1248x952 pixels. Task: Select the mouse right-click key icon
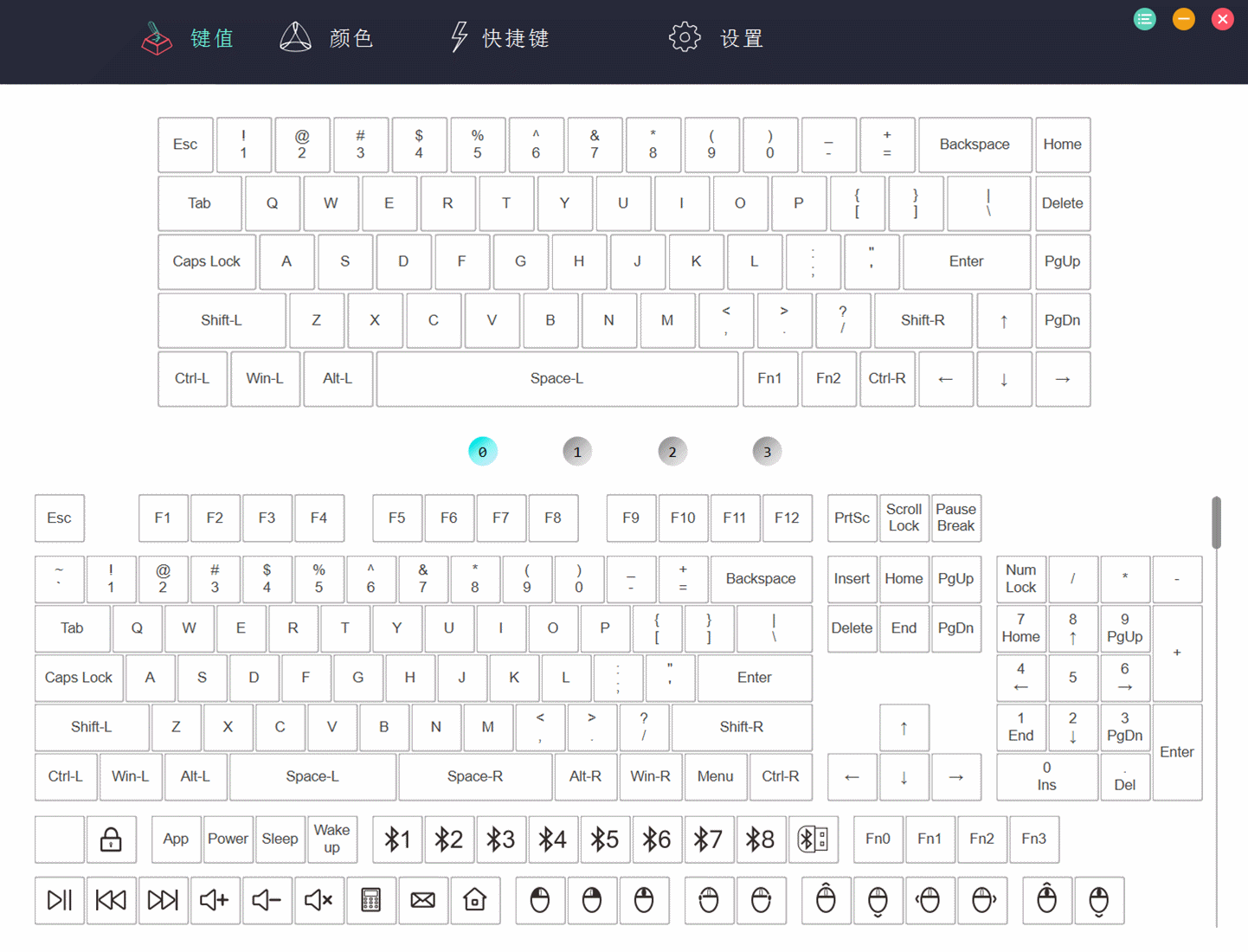point(592,900)
